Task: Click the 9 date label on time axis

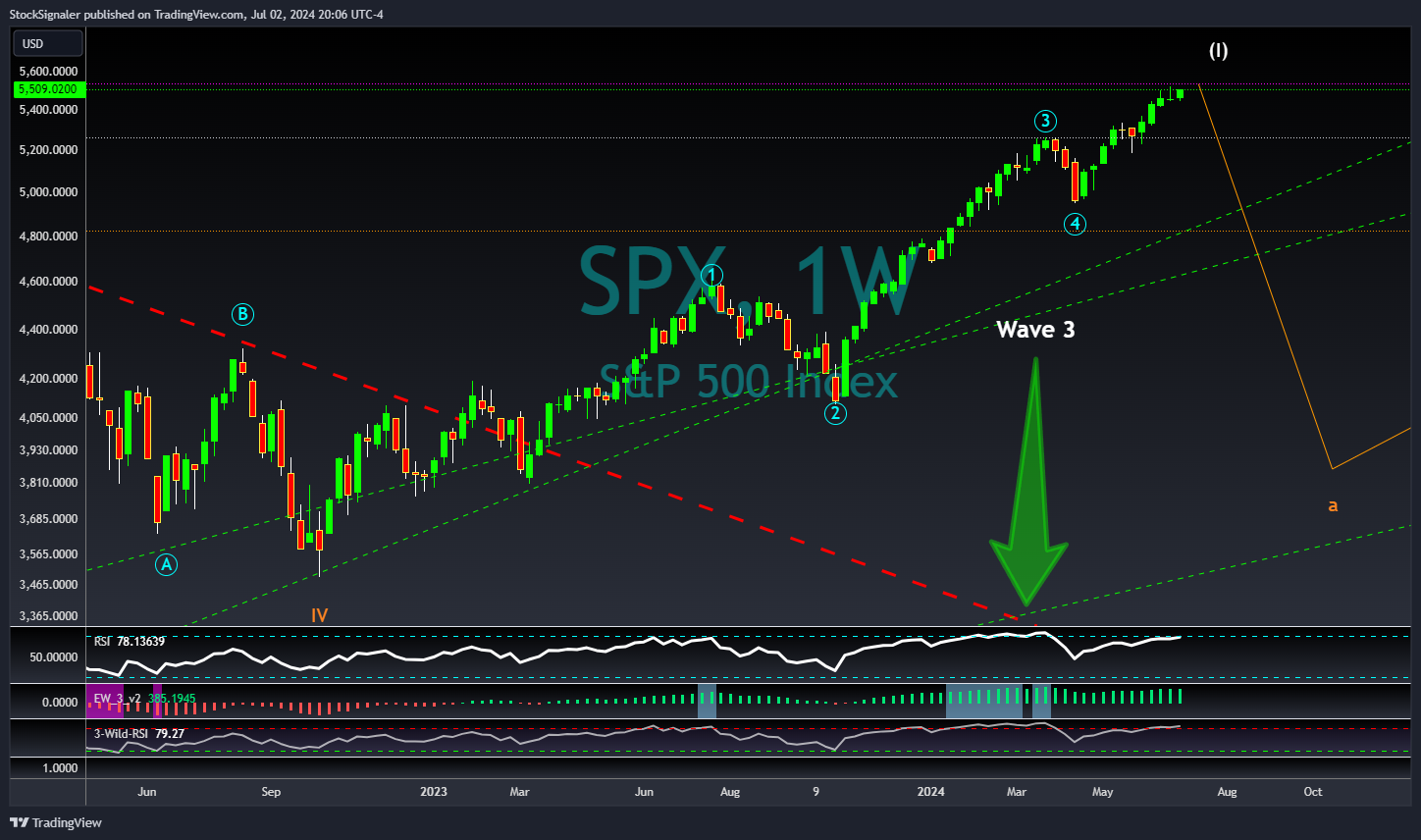Action: point(816,791)
